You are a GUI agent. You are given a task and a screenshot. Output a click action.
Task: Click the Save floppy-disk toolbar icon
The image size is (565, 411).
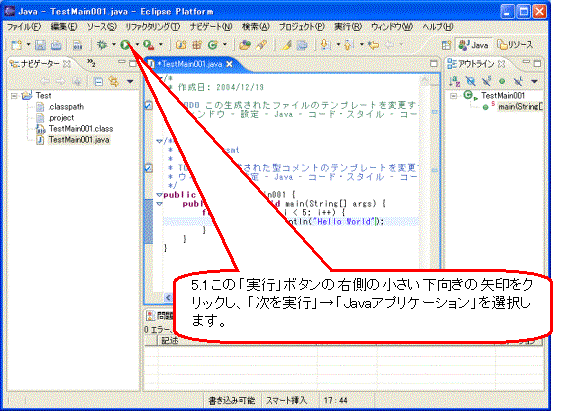(x=40, y=45)
